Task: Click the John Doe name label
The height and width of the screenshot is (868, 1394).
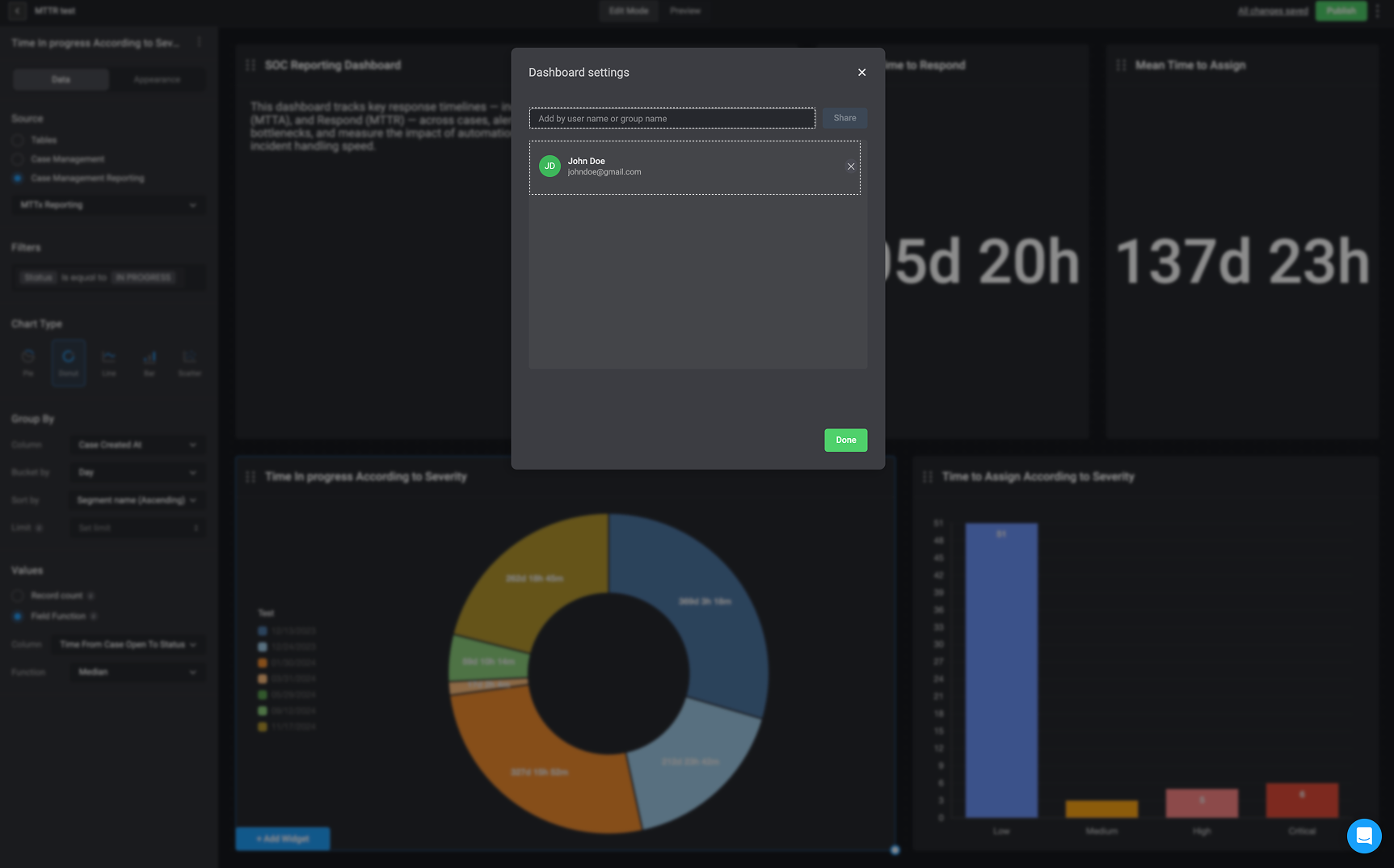Action: coord(586,161)
